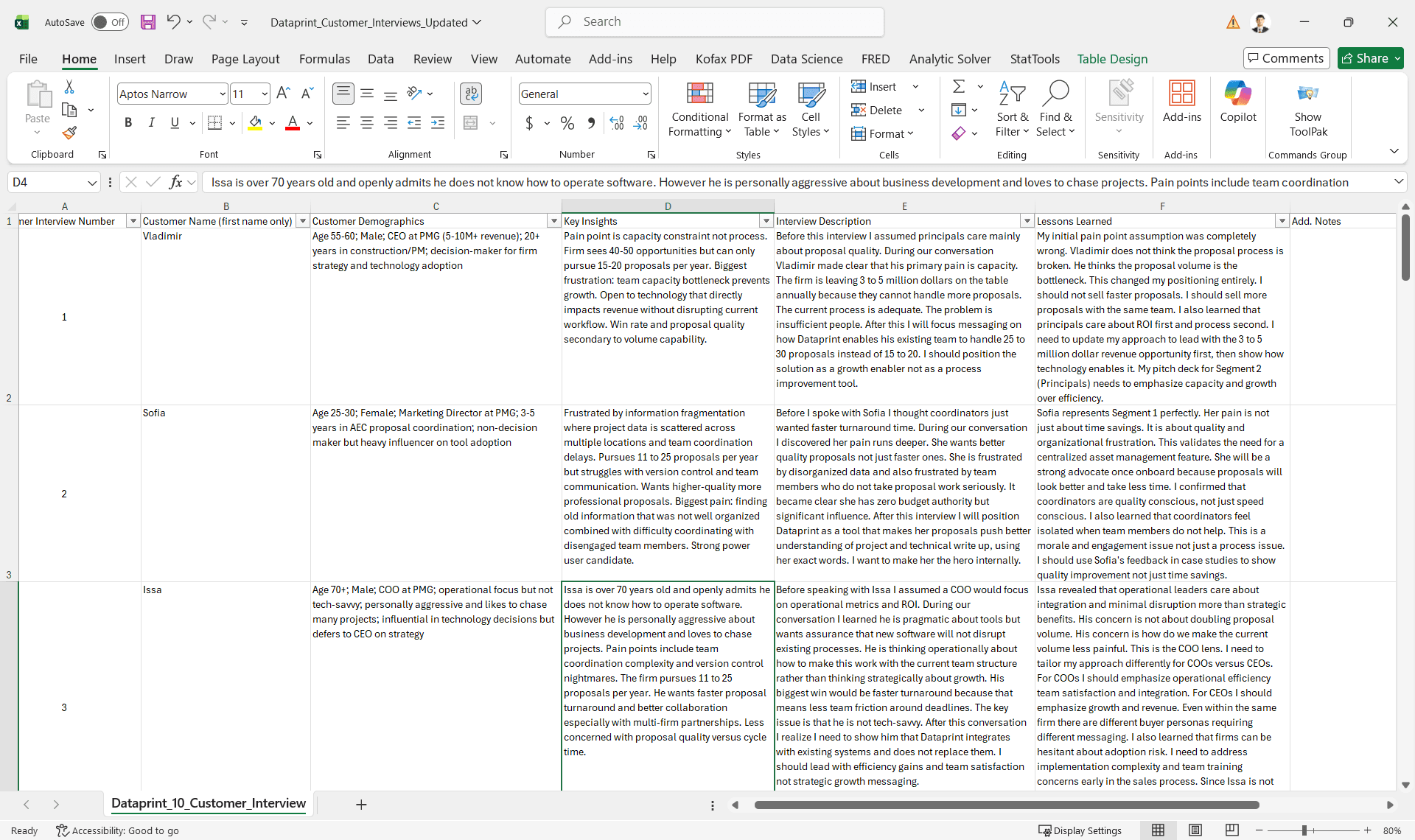This screenshot has width=1415, height=840.
Task: Expand the Name Box dropdown
Action: pos(92,182)
